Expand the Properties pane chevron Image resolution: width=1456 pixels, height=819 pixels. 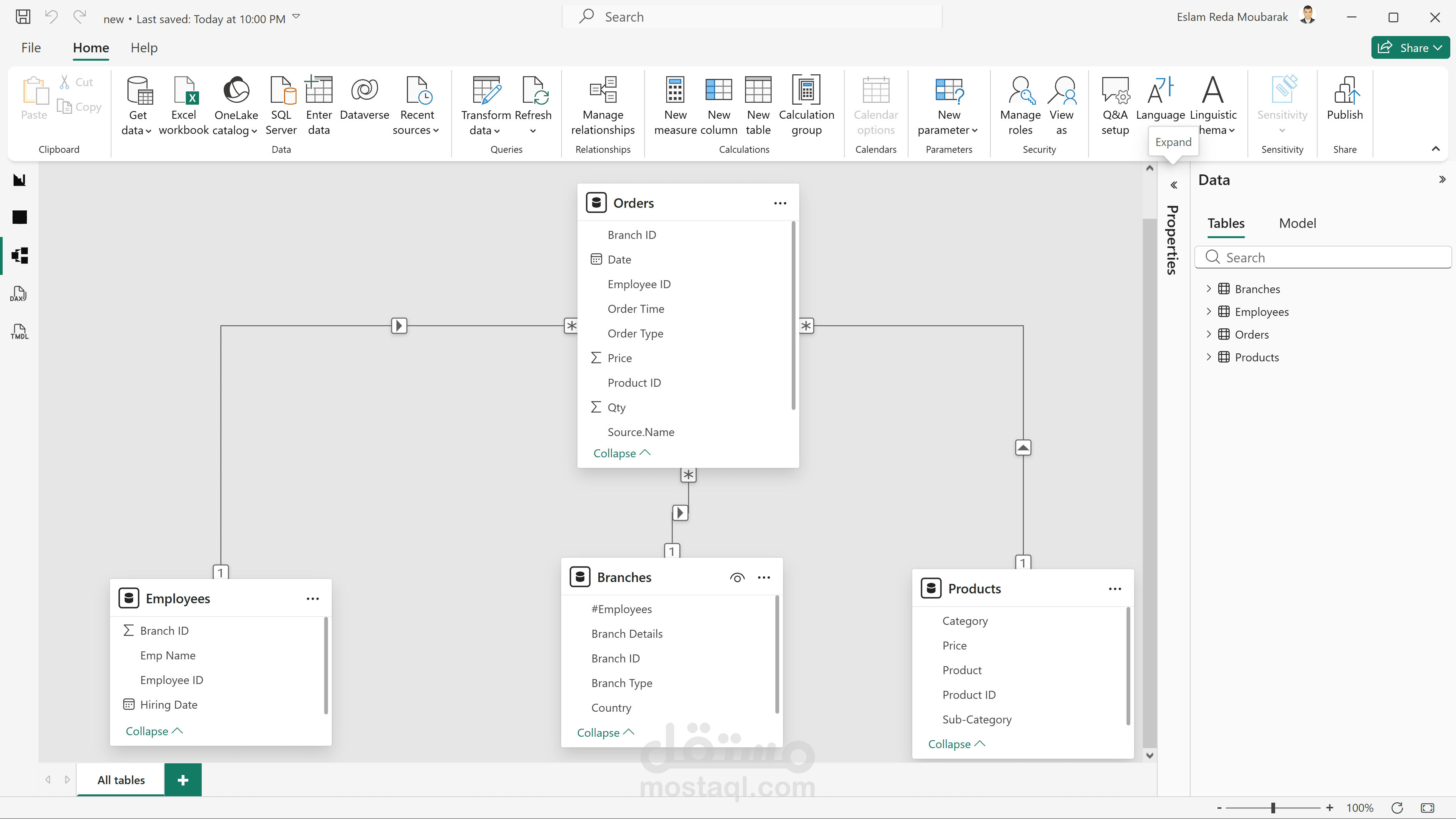pos(1174,185)
